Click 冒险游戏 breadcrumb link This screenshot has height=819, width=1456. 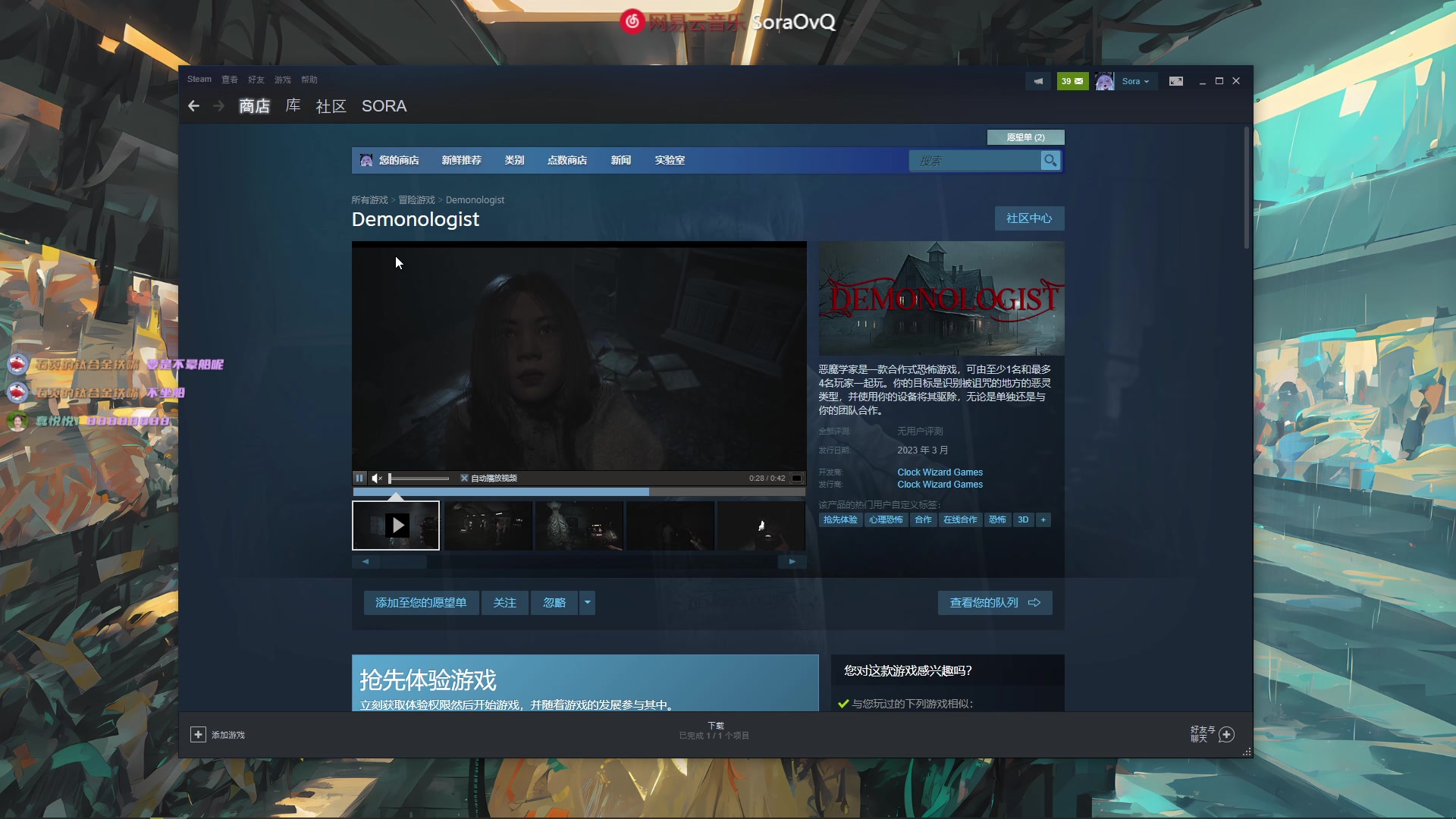pyautogui.click(x=416, y=200)
